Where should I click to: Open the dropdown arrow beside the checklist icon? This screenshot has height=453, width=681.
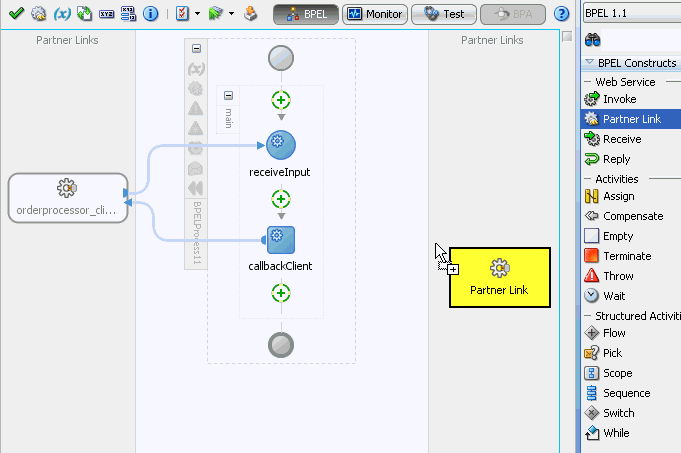(197, 13)
